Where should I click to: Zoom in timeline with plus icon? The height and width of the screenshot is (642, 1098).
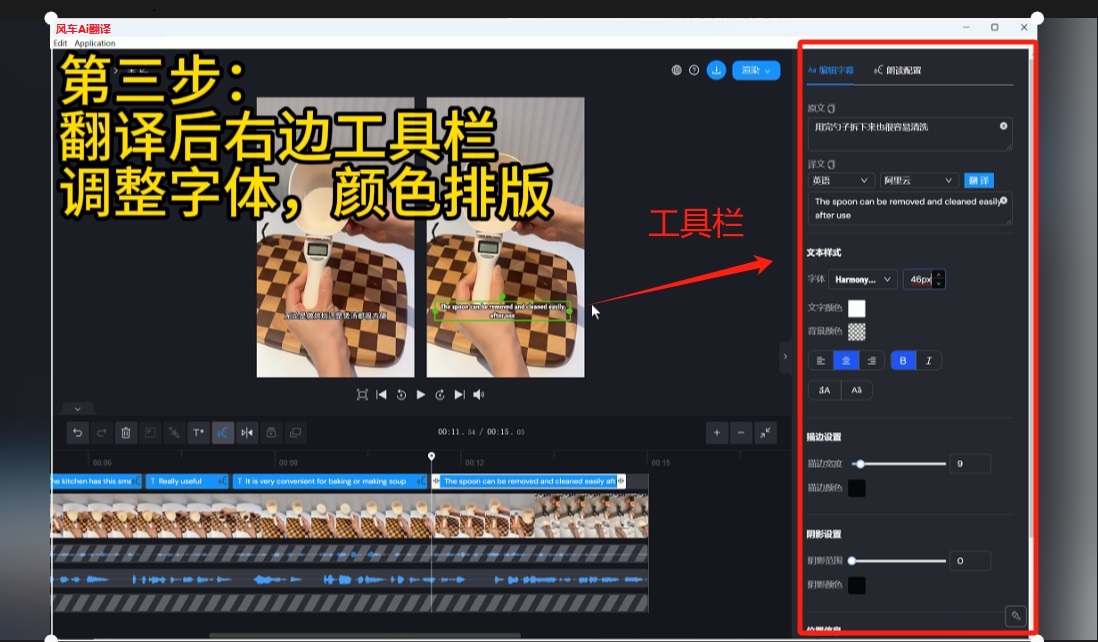point(716,433)
